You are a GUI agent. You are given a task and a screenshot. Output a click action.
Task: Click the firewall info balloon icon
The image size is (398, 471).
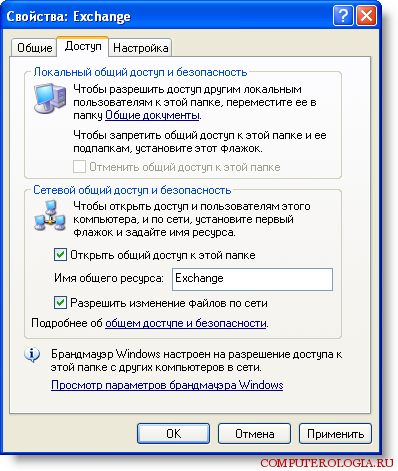(x=32, y=355)
